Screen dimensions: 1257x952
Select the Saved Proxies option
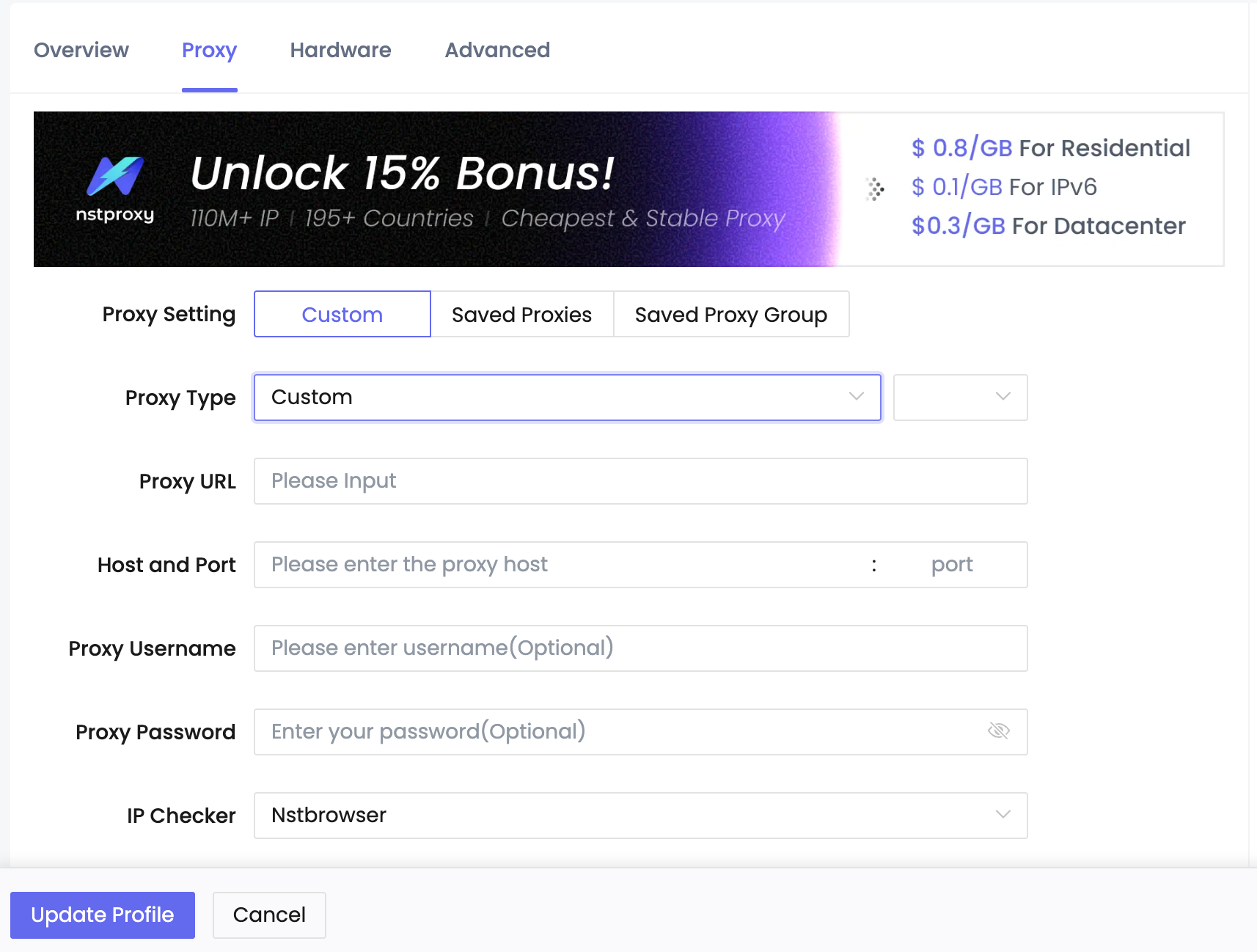[521, 315]
